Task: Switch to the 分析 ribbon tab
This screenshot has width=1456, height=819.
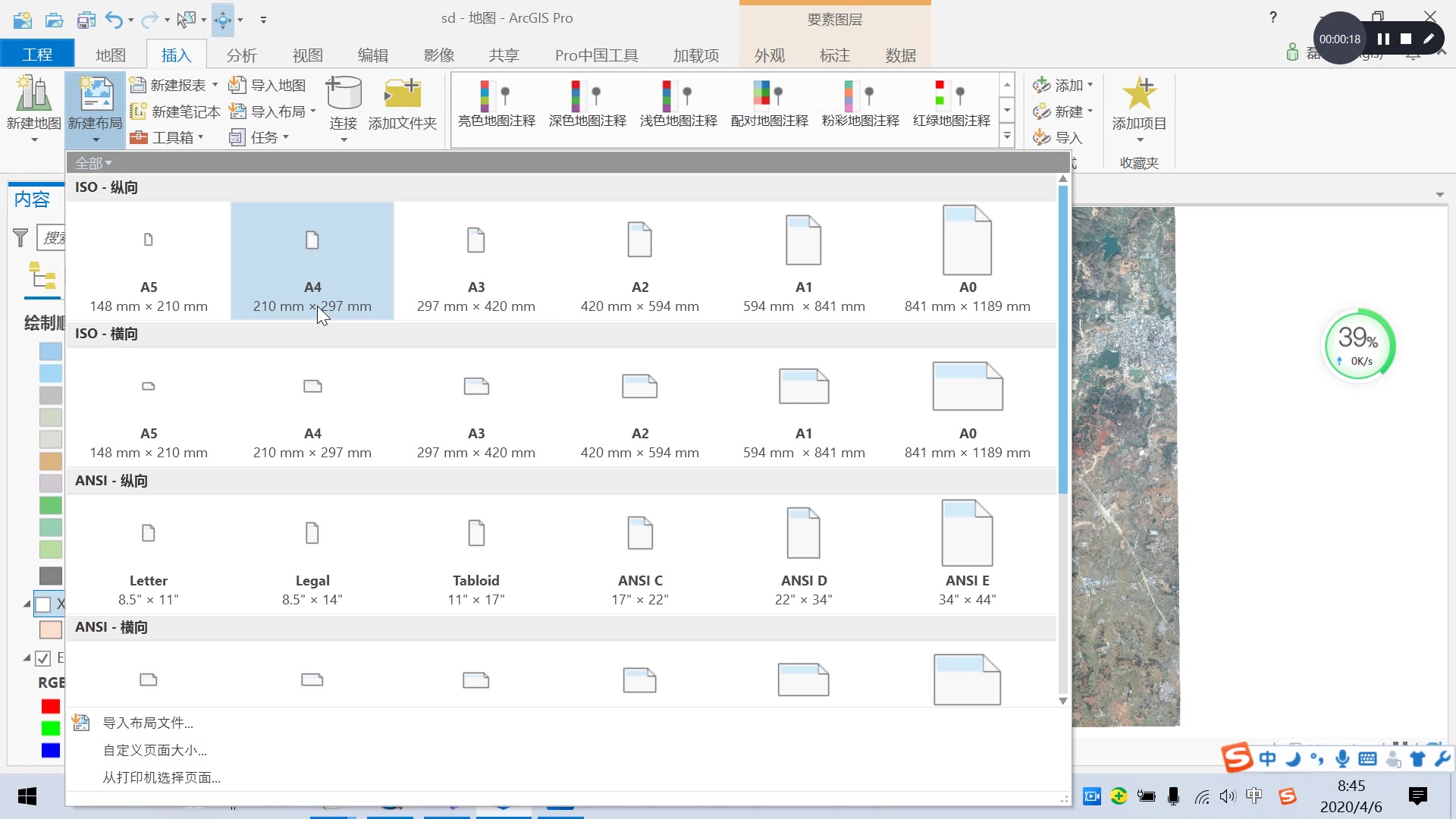Action: 241,54
